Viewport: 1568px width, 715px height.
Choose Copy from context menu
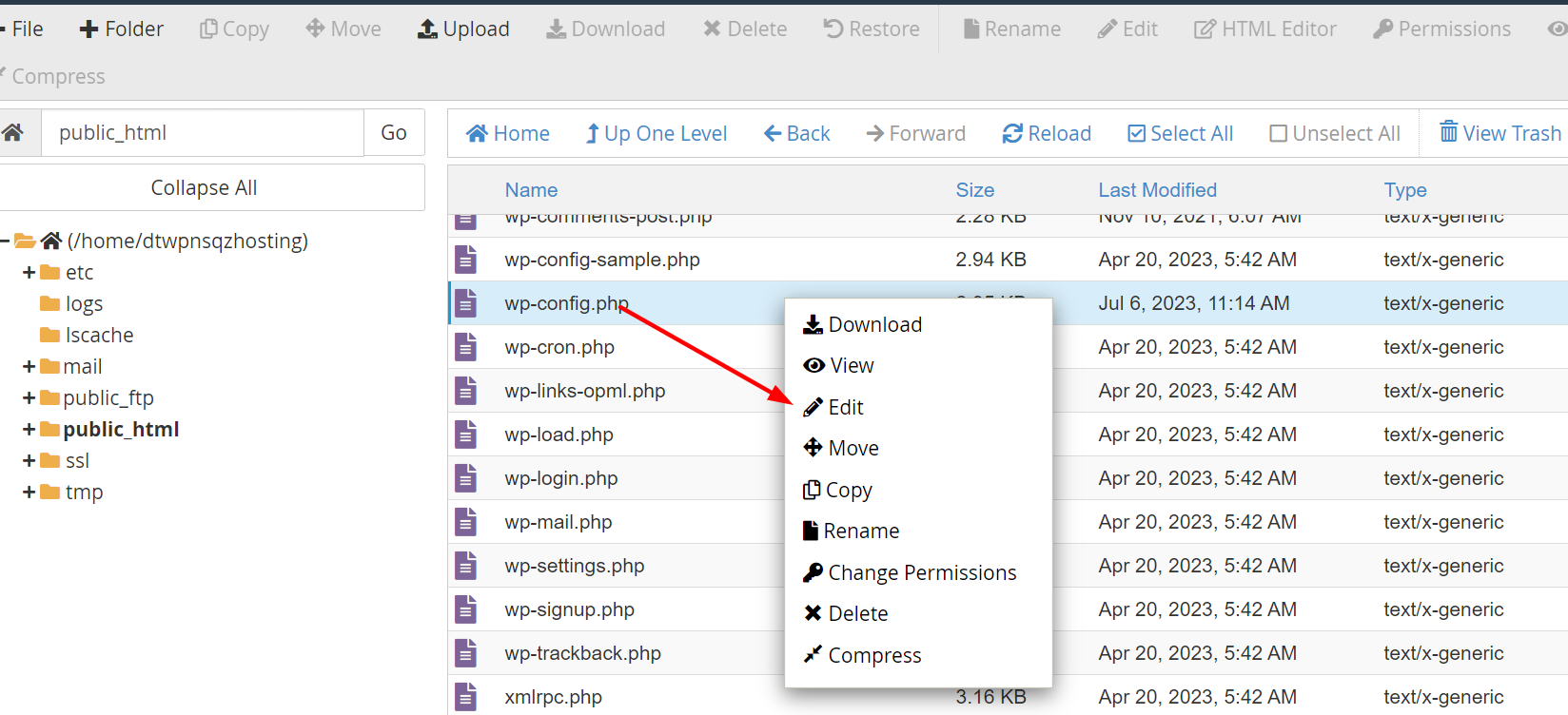click(x=837, y=490)
